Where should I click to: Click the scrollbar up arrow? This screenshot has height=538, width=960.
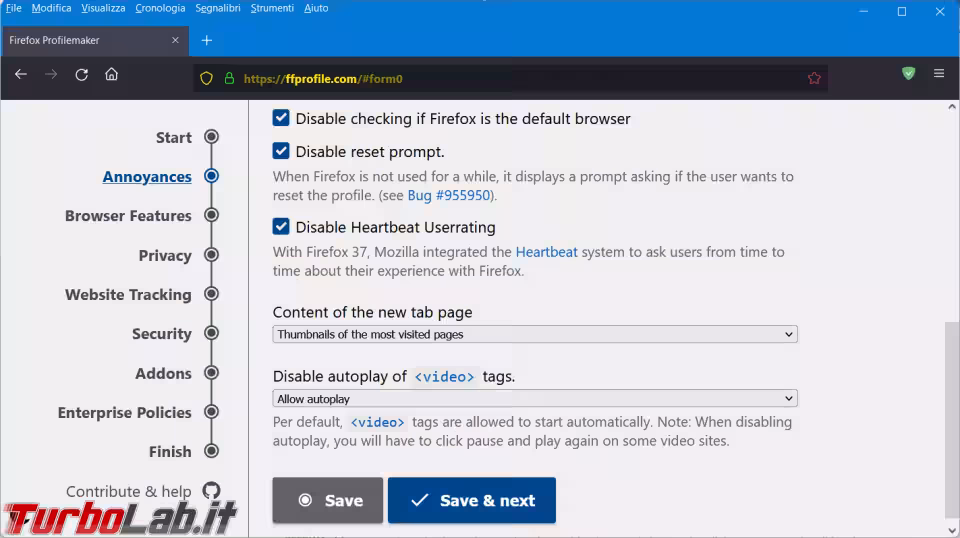point(952,106)
